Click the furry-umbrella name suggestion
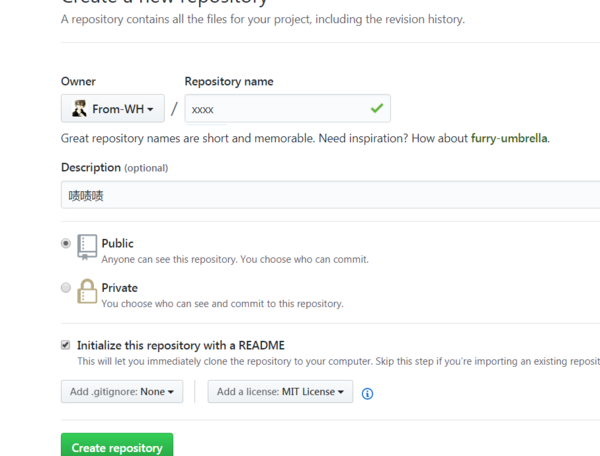600x456 pixels. click(509, 138)
